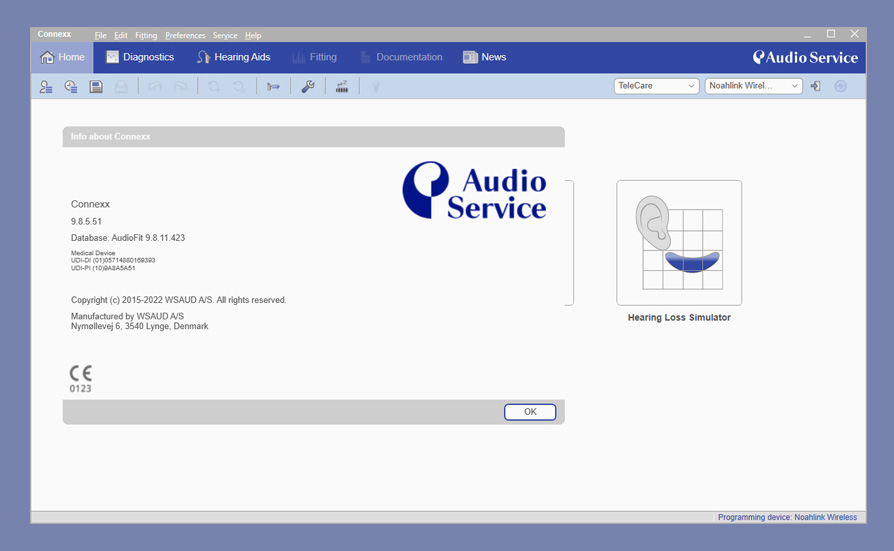
Task: Open the client data icon in toolbar
Action: pyautogui.click(x=46, y=87)
